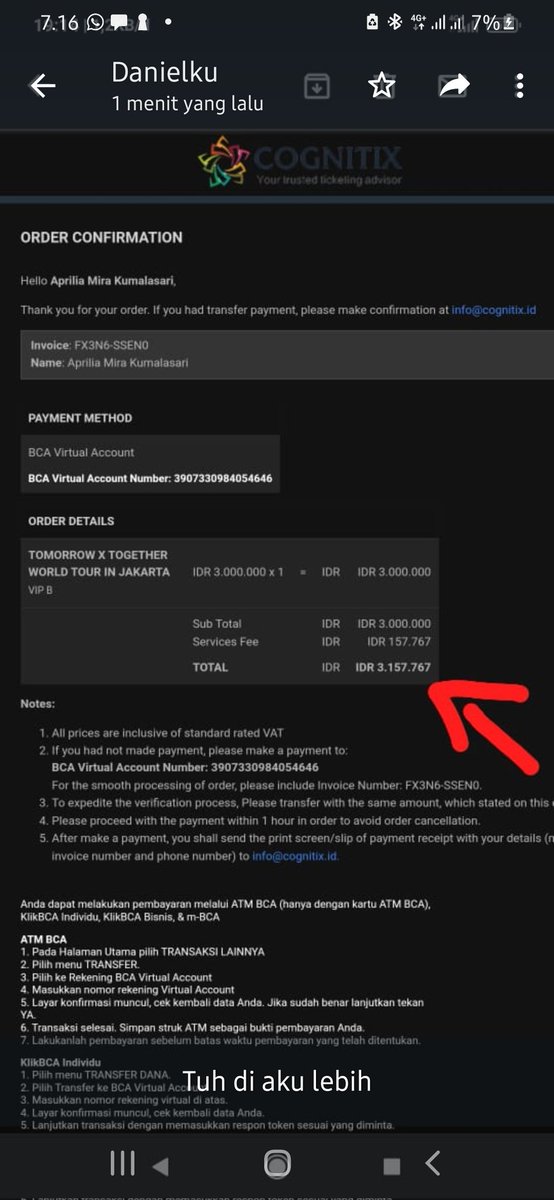Open the Danielku contact name header

click(164, 72)
